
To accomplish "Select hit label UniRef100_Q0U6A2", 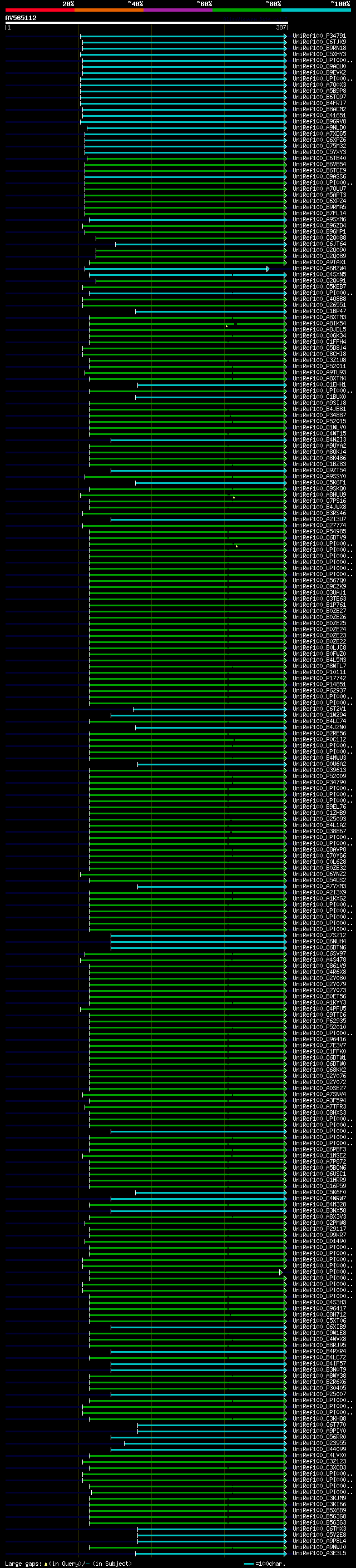I will (319, 764).
